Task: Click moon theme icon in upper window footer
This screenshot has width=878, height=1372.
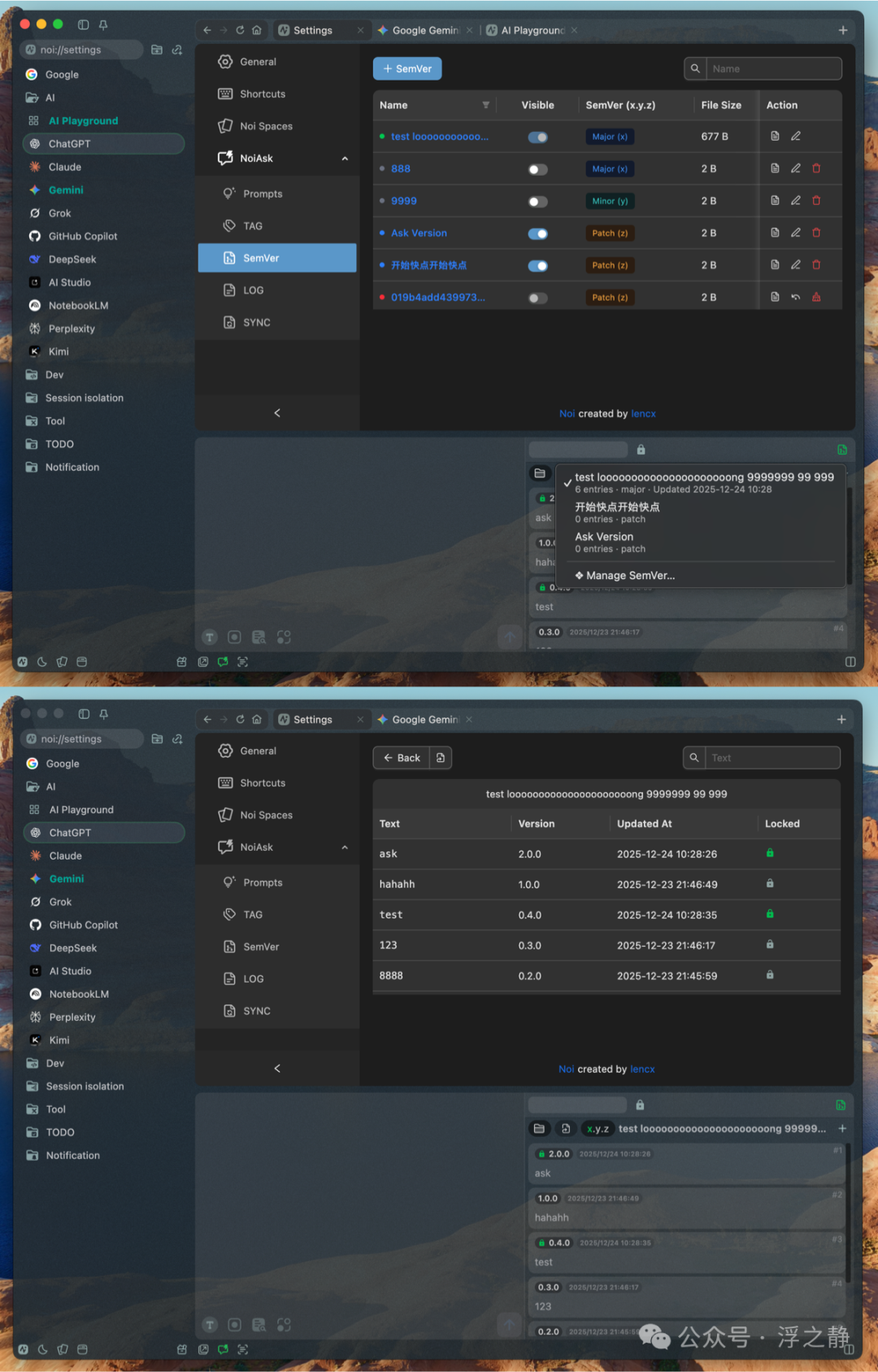Action: click(x=42, y=662)
